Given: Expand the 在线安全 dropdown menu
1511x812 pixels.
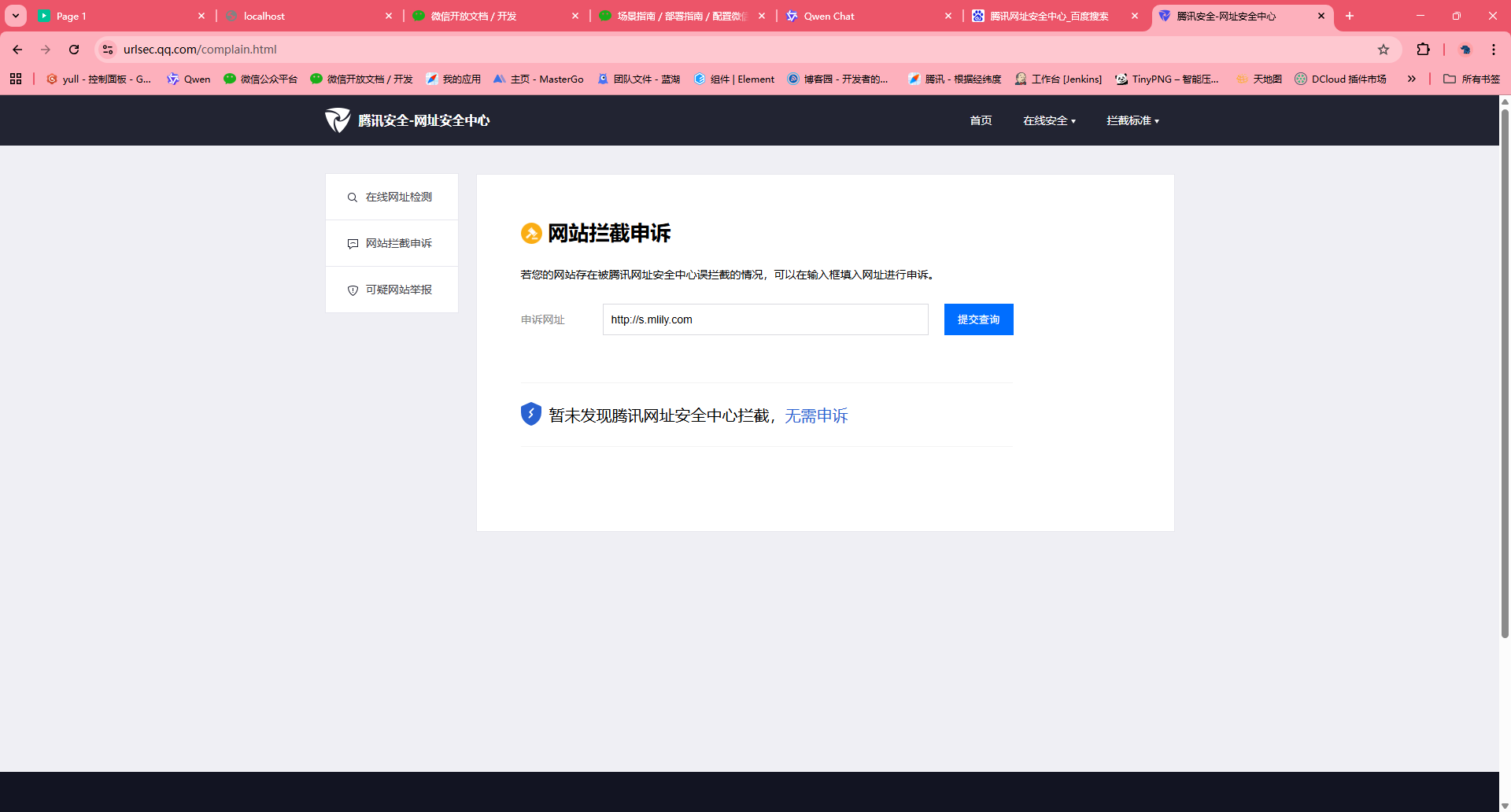Looking at the screenshot, I should 1049,120.
